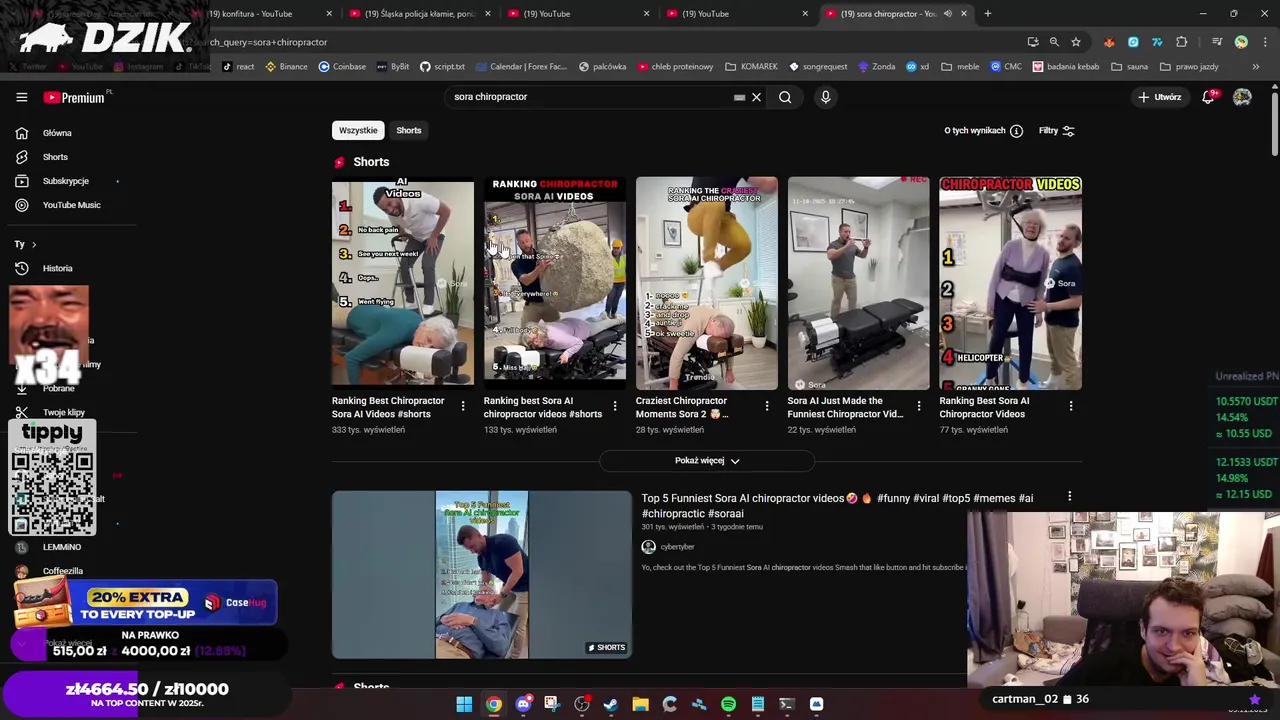This screenshot has width=1280, height=720.
Task: Open the Windows Start menu
Action: [464, 704]
